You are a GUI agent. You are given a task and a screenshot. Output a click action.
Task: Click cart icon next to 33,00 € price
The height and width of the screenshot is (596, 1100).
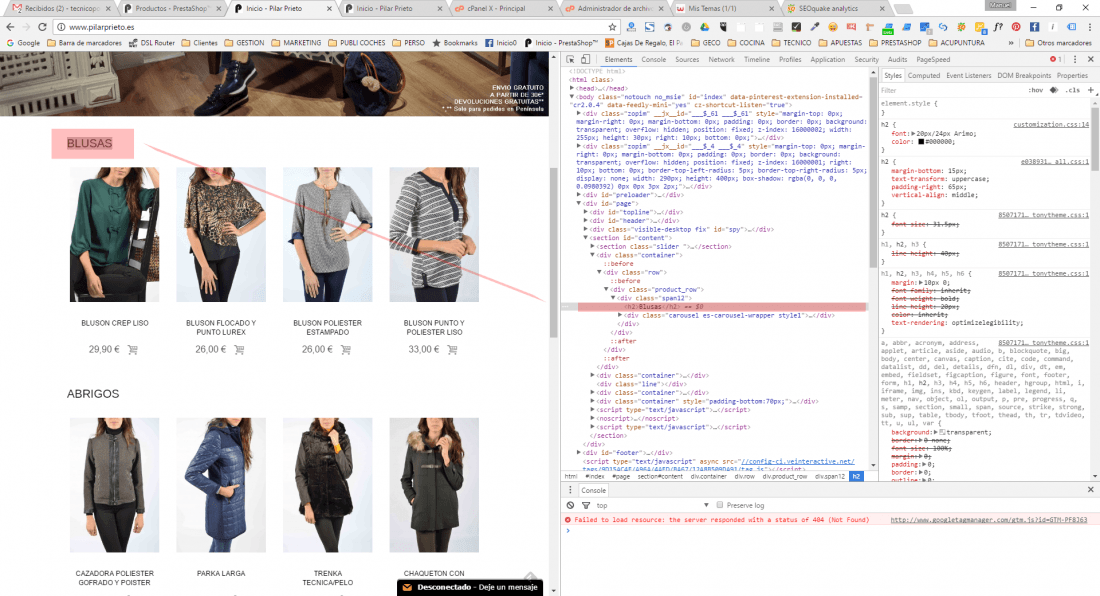pos(452,349)
